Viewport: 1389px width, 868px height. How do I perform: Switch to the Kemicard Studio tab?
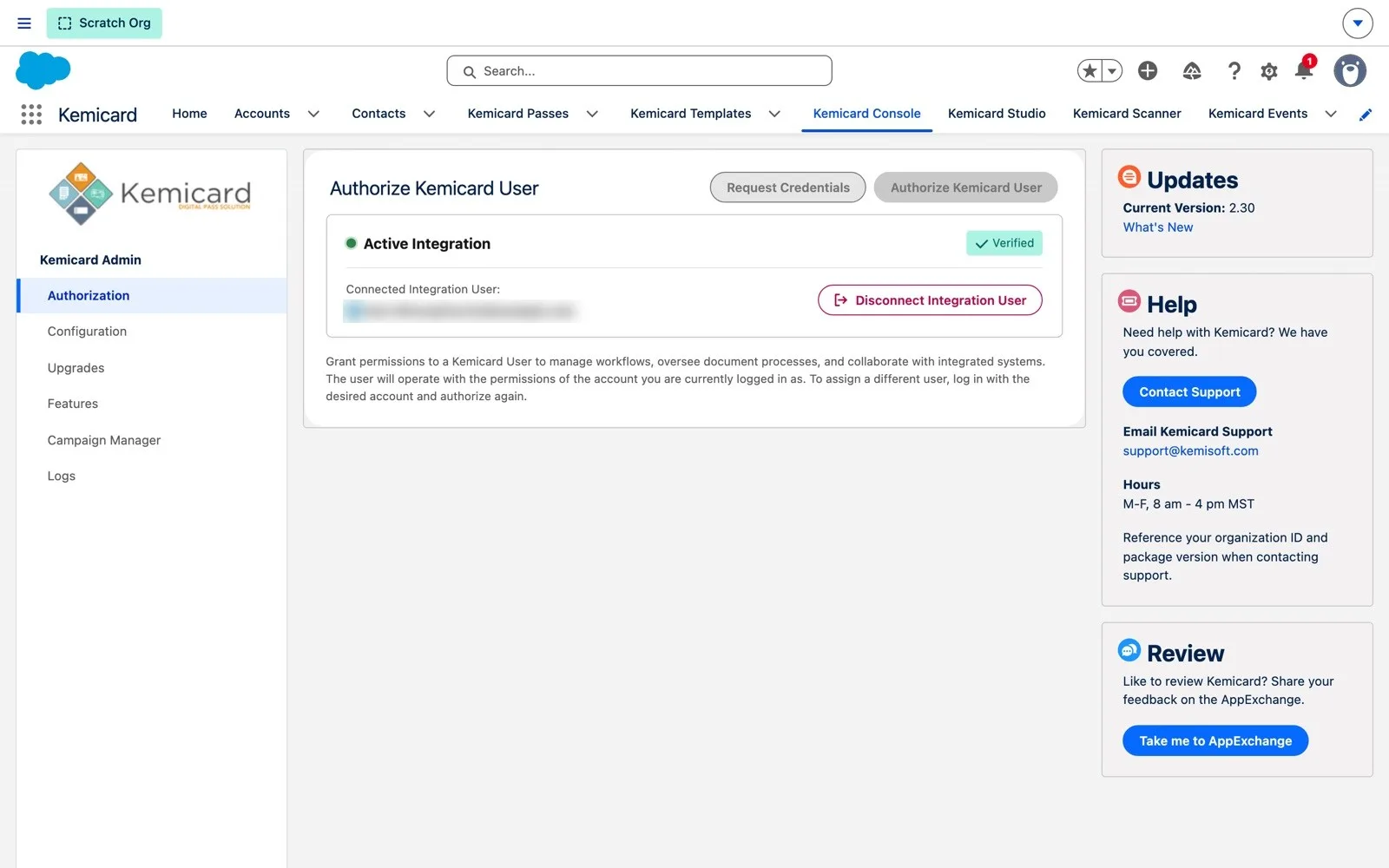[x=997, y=114]
